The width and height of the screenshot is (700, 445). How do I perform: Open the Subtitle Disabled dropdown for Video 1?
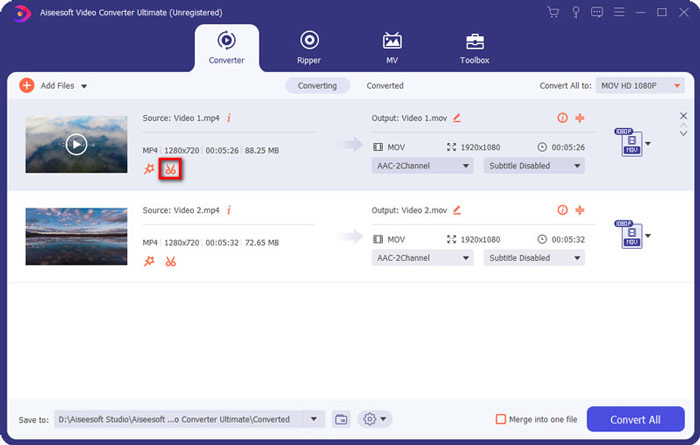(534, 166)
